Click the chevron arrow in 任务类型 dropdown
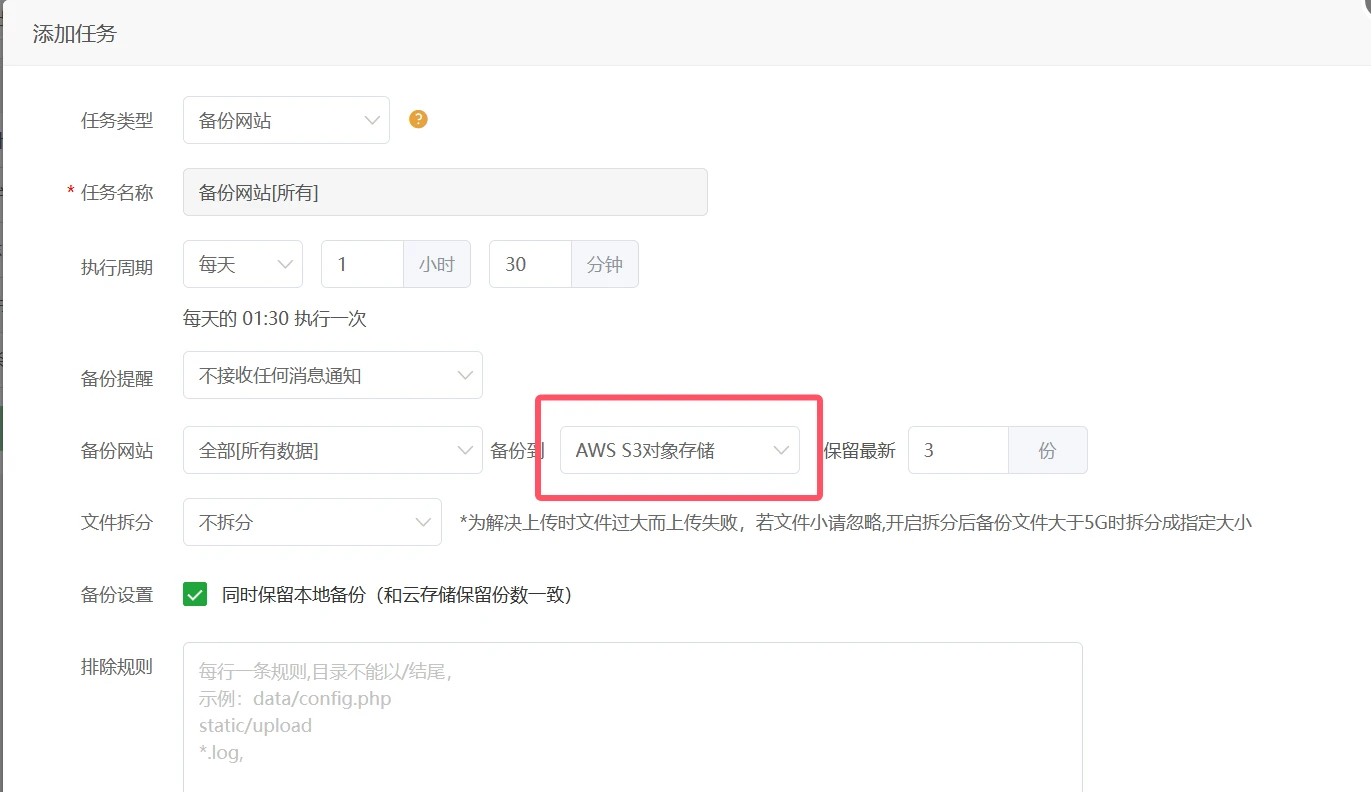Screen dimensions: 1371x792 [x=372, y=120]
